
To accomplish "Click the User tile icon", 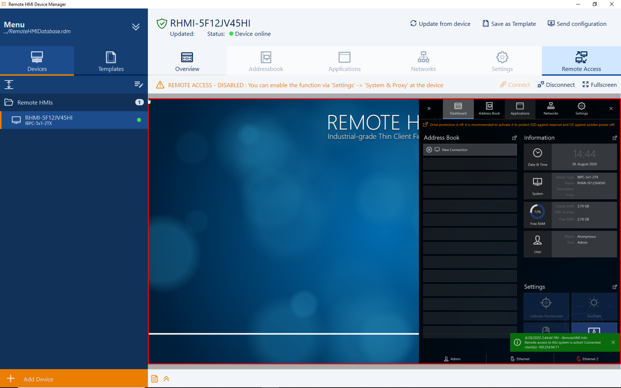I will 537,244.
